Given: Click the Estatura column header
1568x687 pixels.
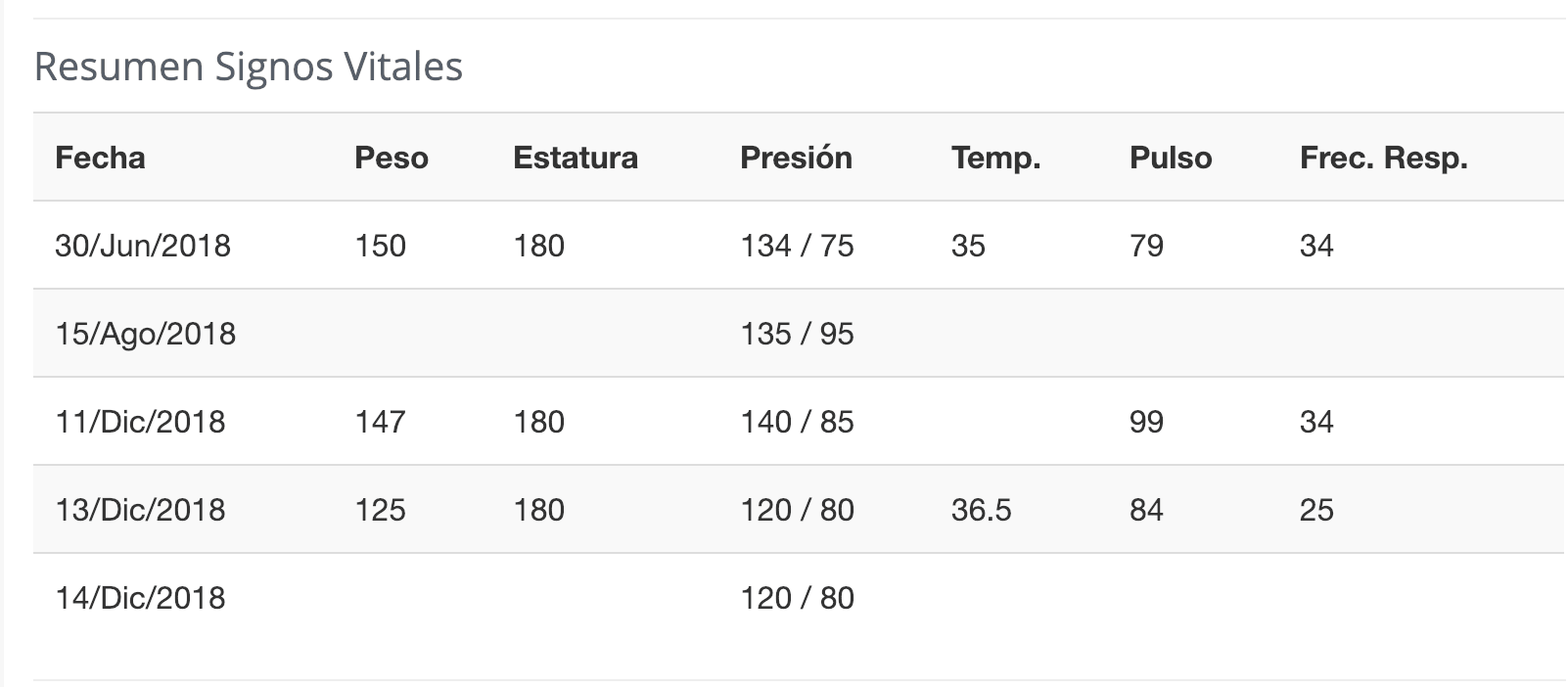Looking at the screenshot, I should click(576, 158).
